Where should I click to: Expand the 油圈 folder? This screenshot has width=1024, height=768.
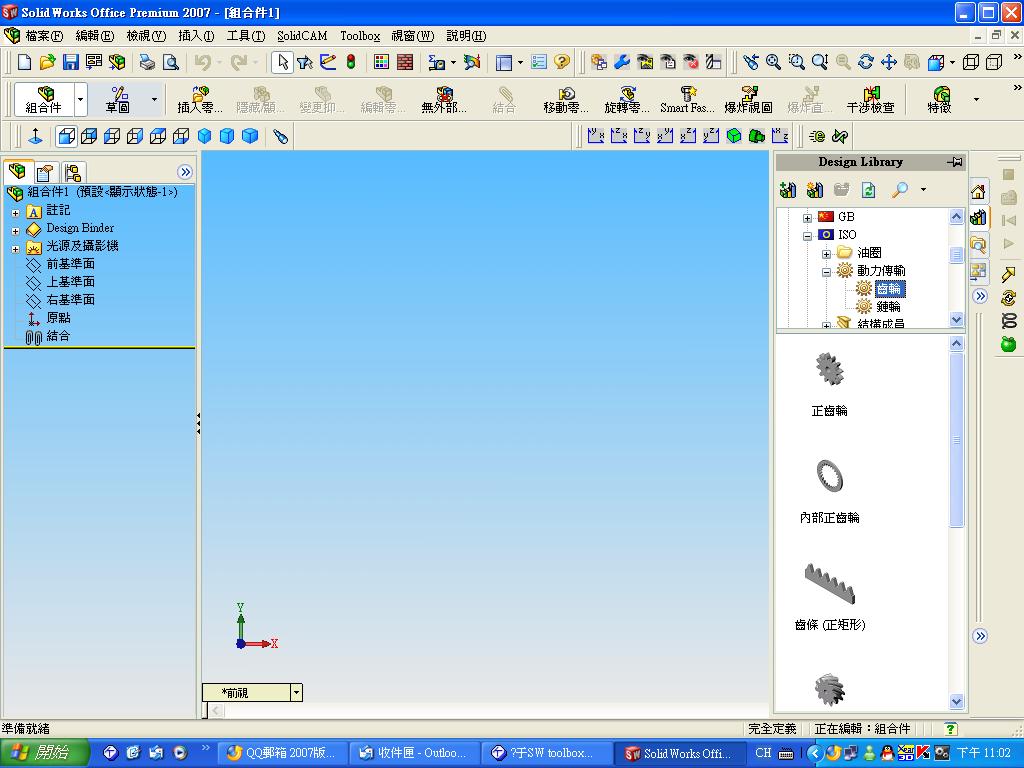point(827,254)
